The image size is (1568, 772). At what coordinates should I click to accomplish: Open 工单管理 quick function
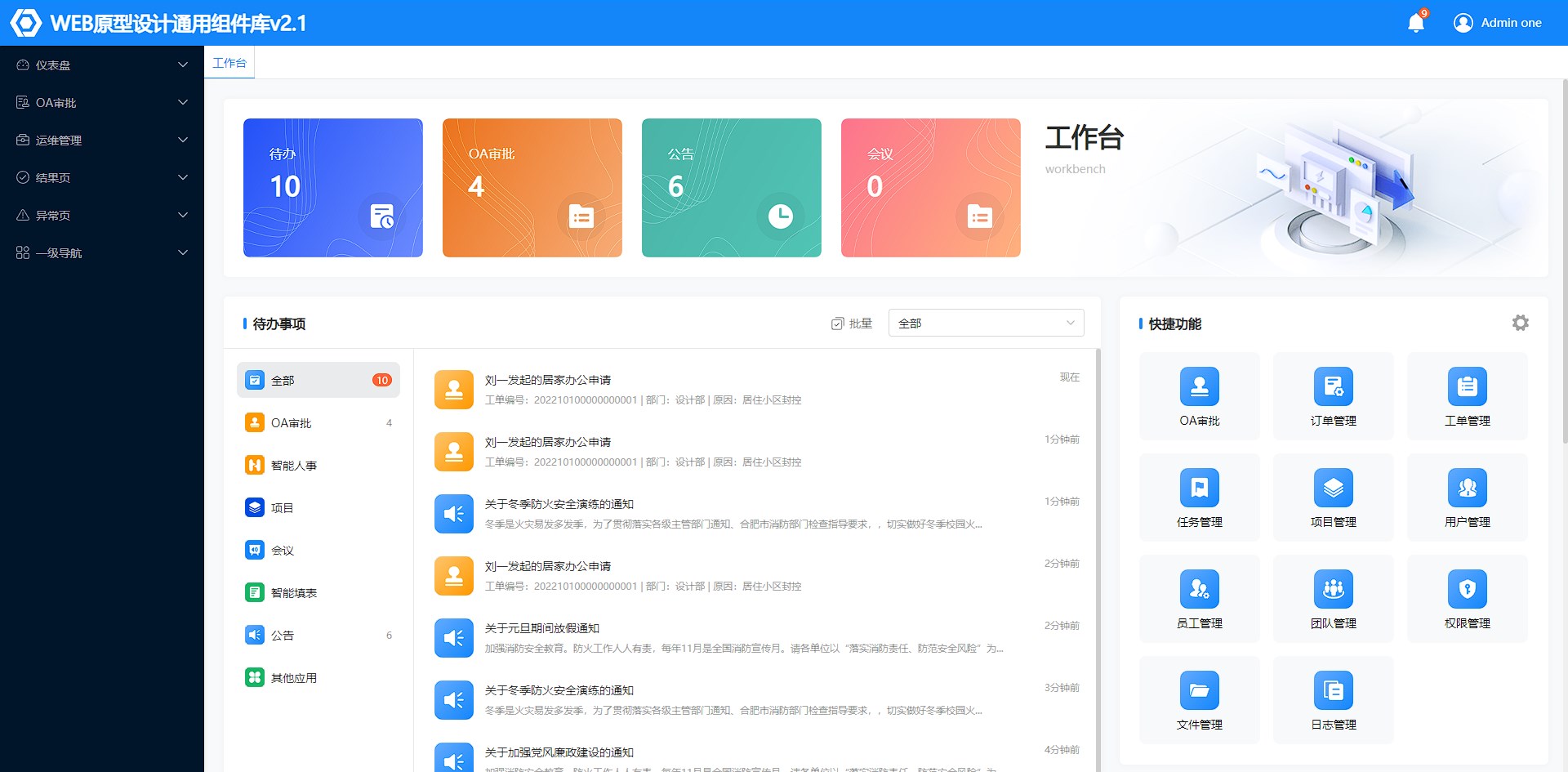click(1467, 387)
